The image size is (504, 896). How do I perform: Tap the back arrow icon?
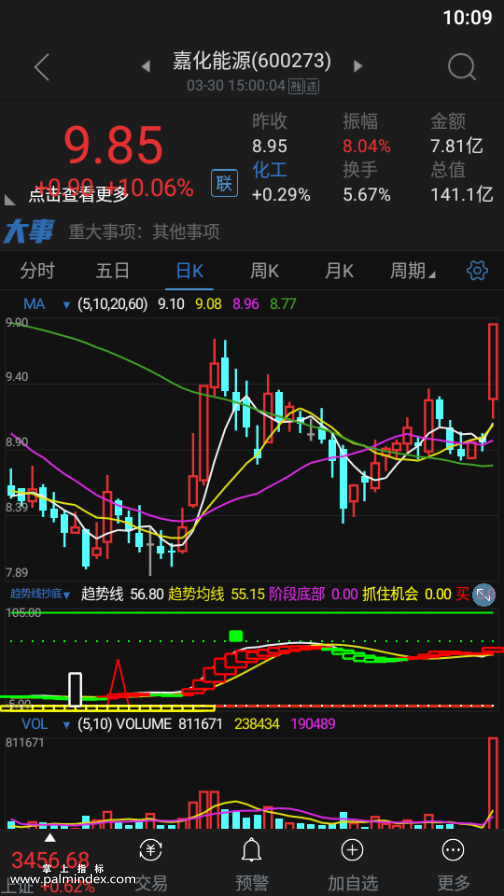(x=42, y=68)
